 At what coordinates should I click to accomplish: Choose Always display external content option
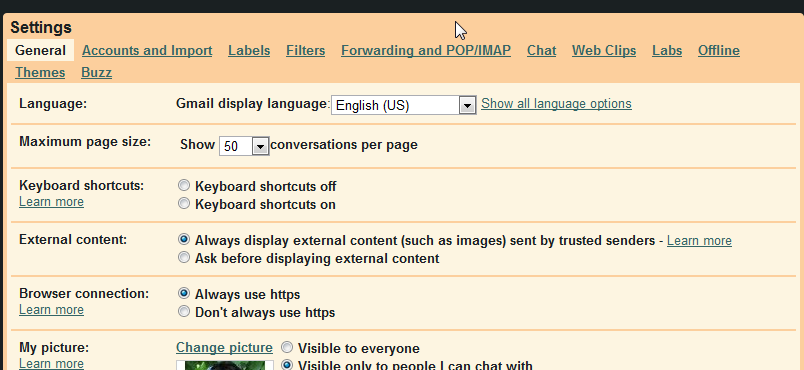184,239
